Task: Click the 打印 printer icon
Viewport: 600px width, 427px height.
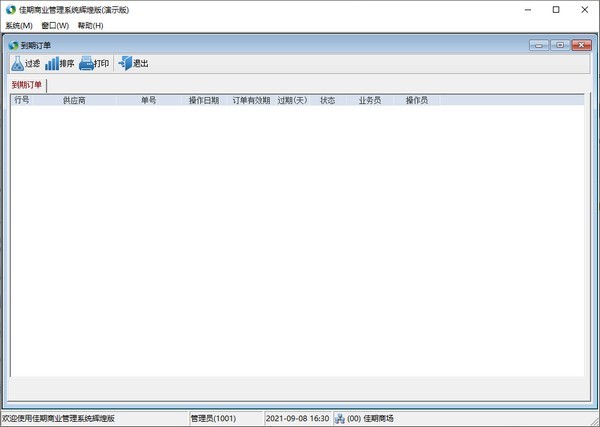Action: pyautogui.click(x=86, y=64)
